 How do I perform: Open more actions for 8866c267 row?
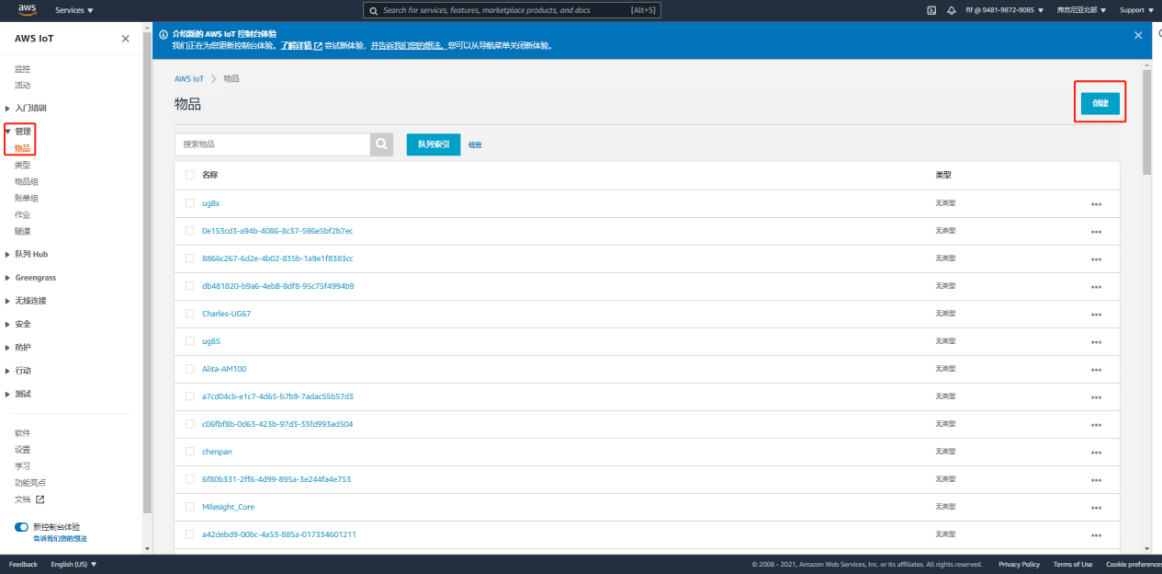pos(1096,259)
